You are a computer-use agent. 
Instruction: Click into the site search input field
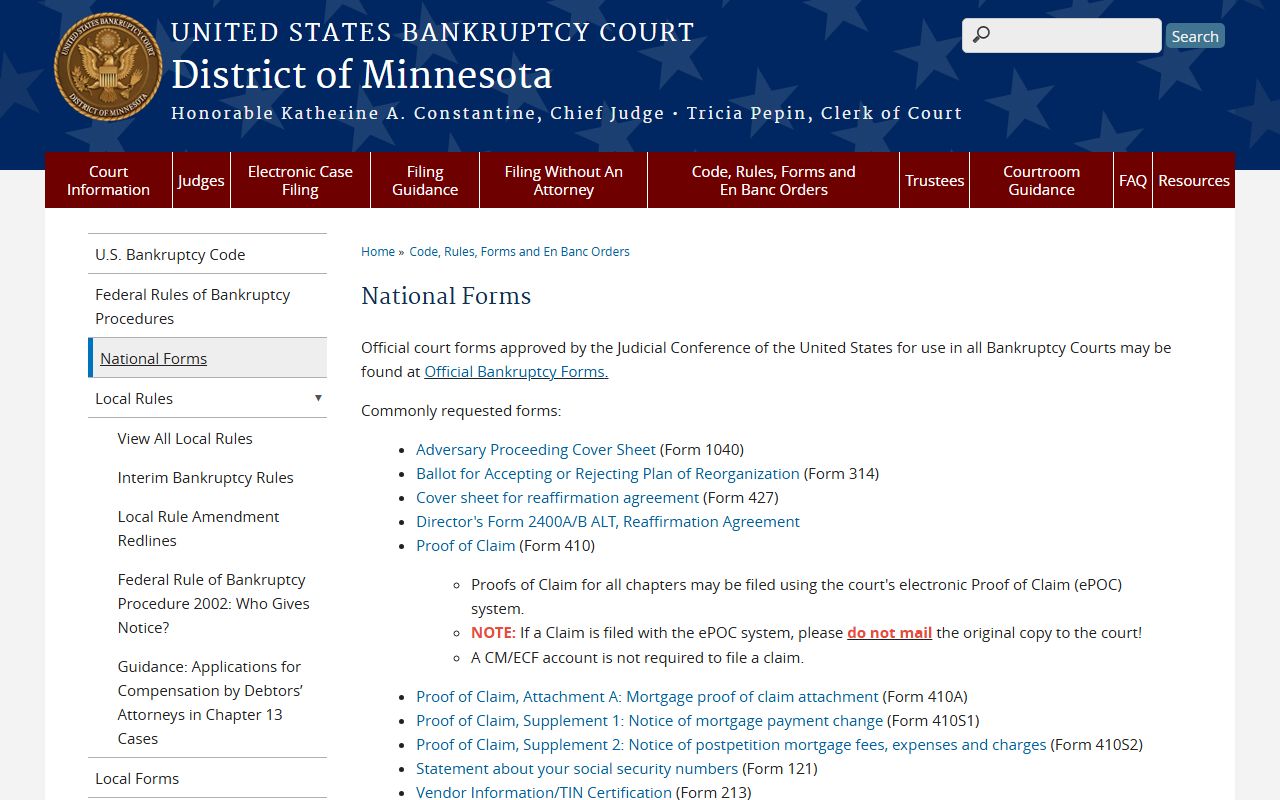point(1062,35)
